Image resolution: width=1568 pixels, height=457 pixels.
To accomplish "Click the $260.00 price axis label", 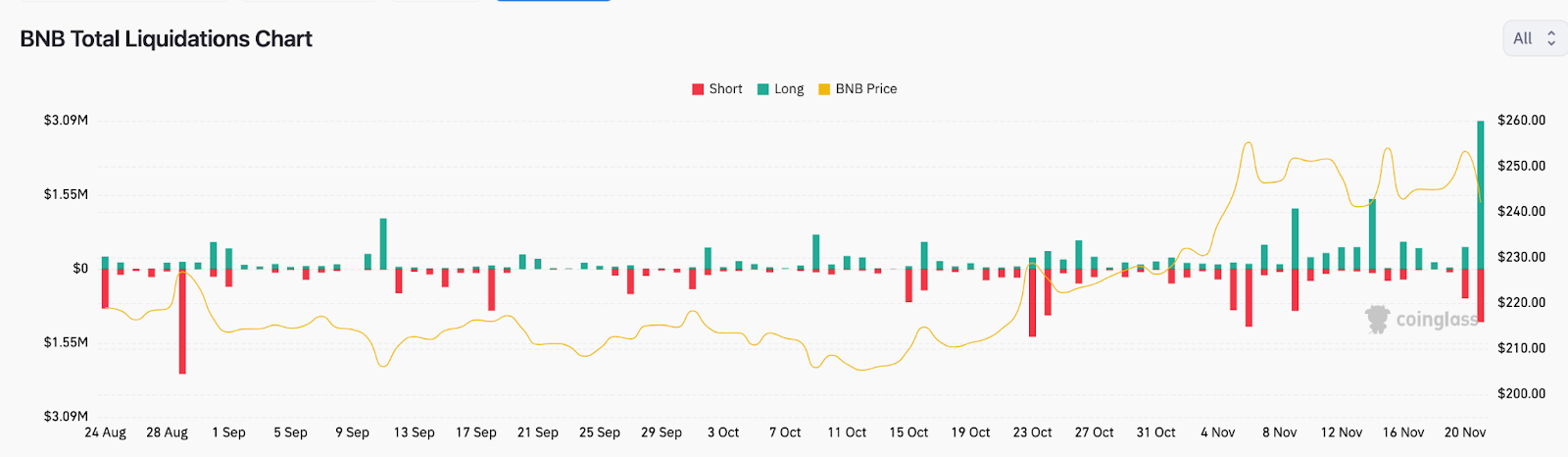I will pos(1521,121).
